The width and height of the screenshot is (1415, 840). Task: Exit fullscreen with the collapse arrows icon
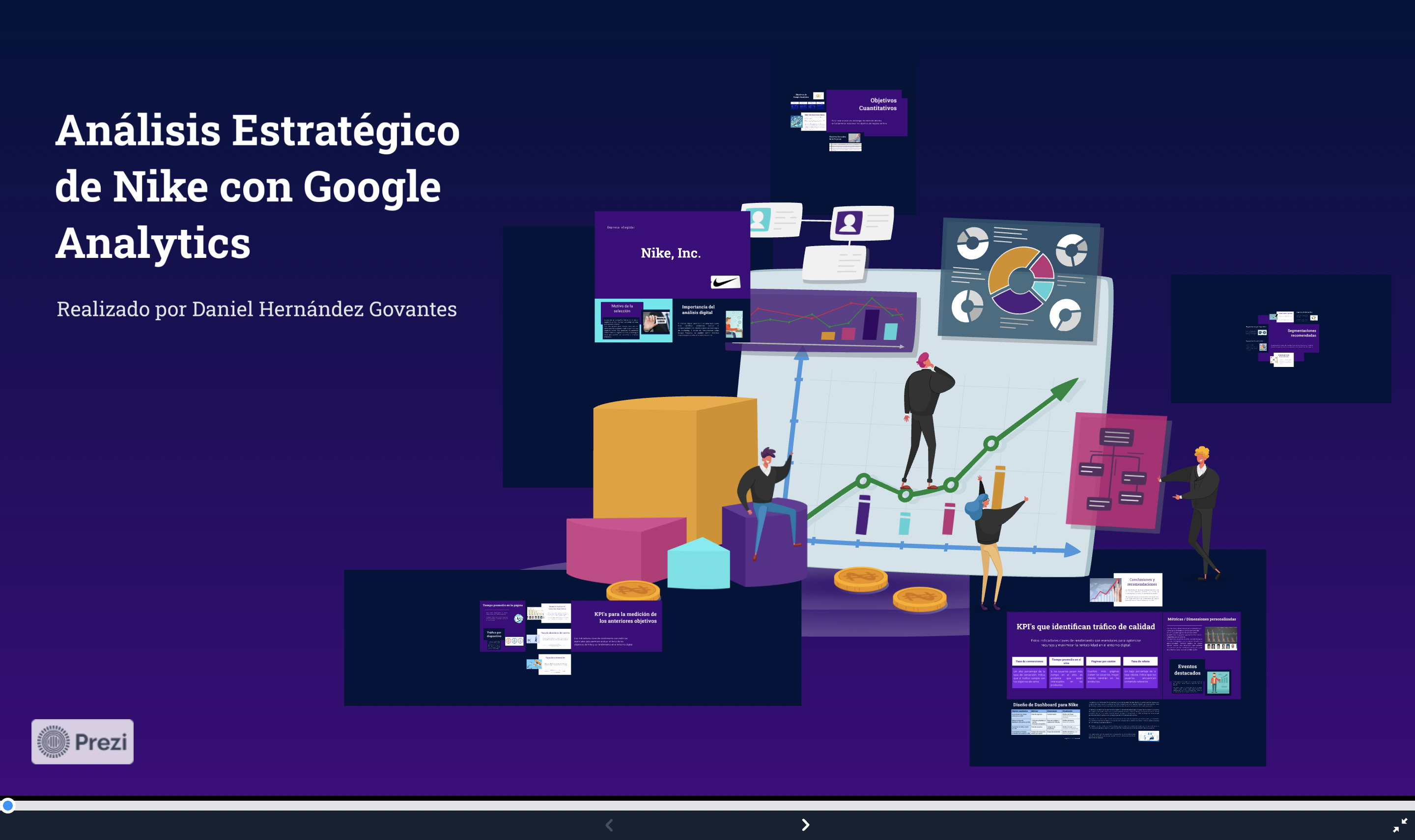click(1400, 825)
